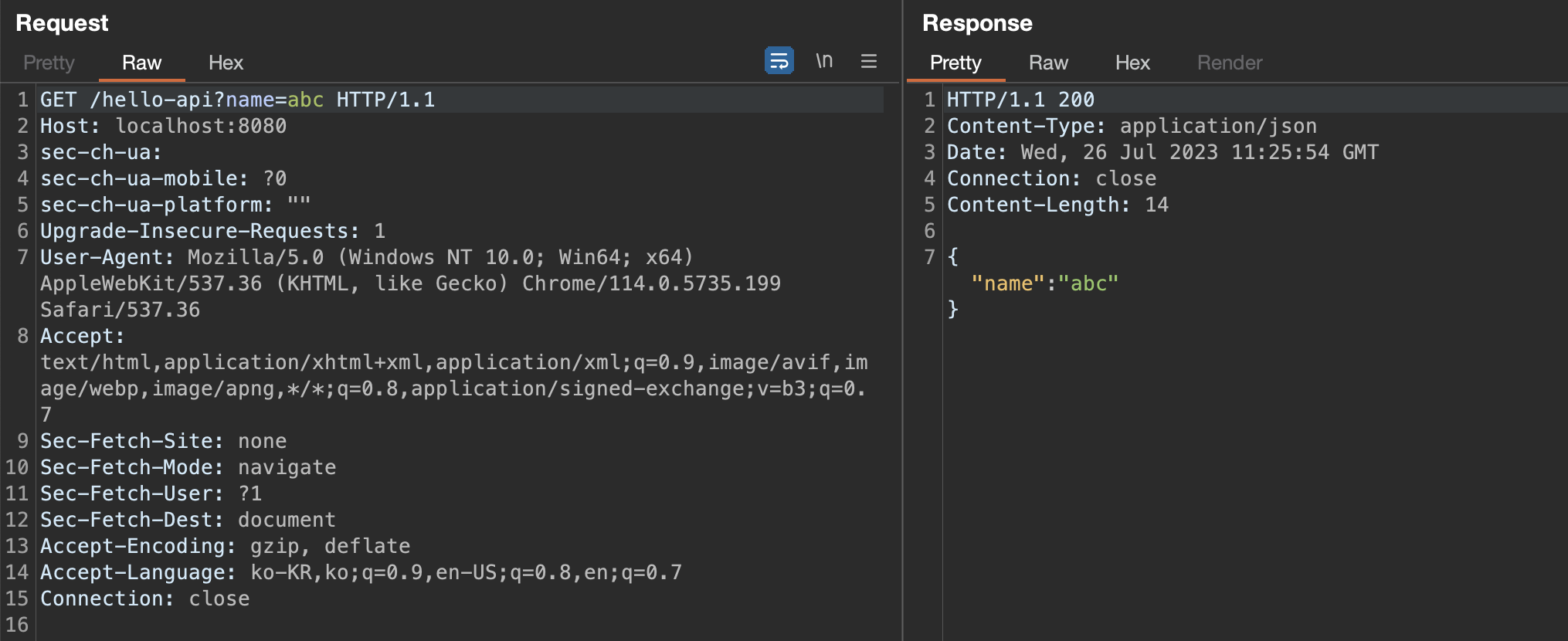Toggle the \n non-printable characters icon
The image size is (1568, 641).
pyautogui.click(x=824, y=60)
